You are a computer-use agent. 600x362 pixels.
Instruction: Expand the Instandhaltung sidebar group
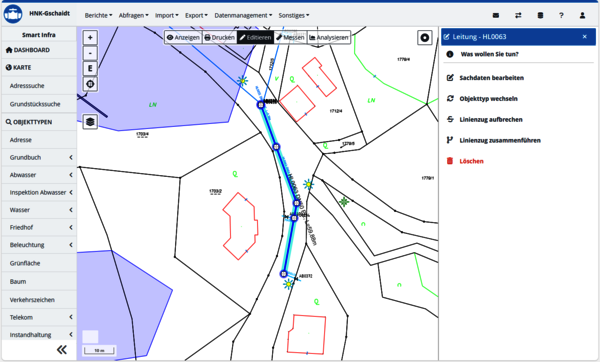click(39, 335)
